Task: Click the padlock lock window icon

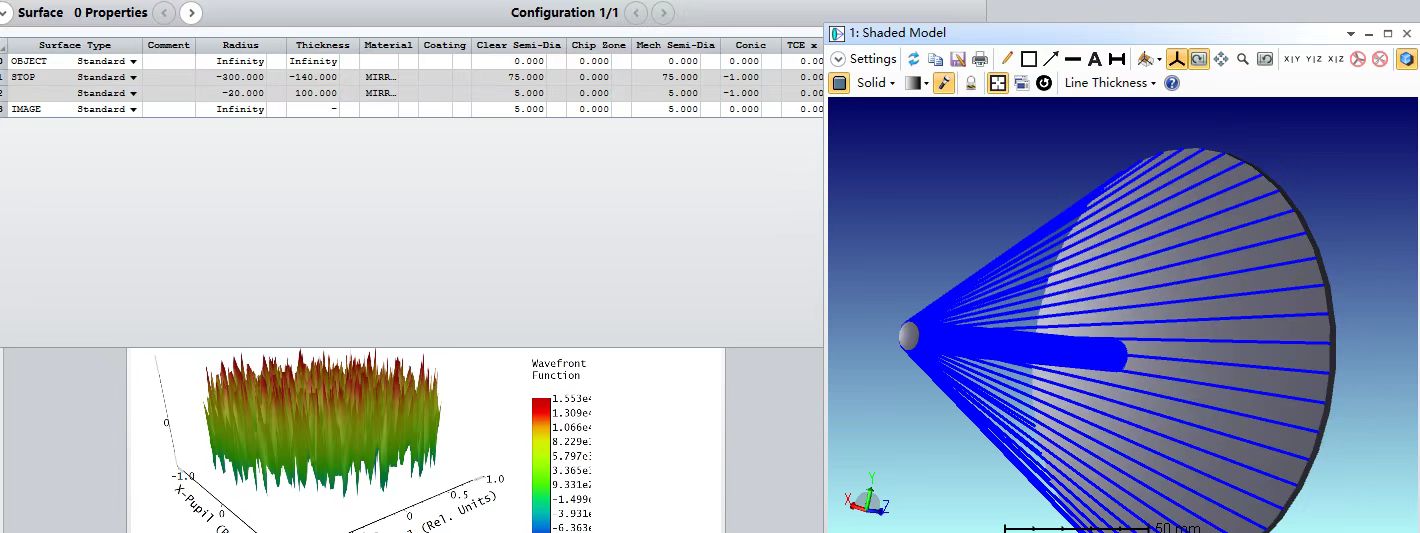Action: point(970,83)
